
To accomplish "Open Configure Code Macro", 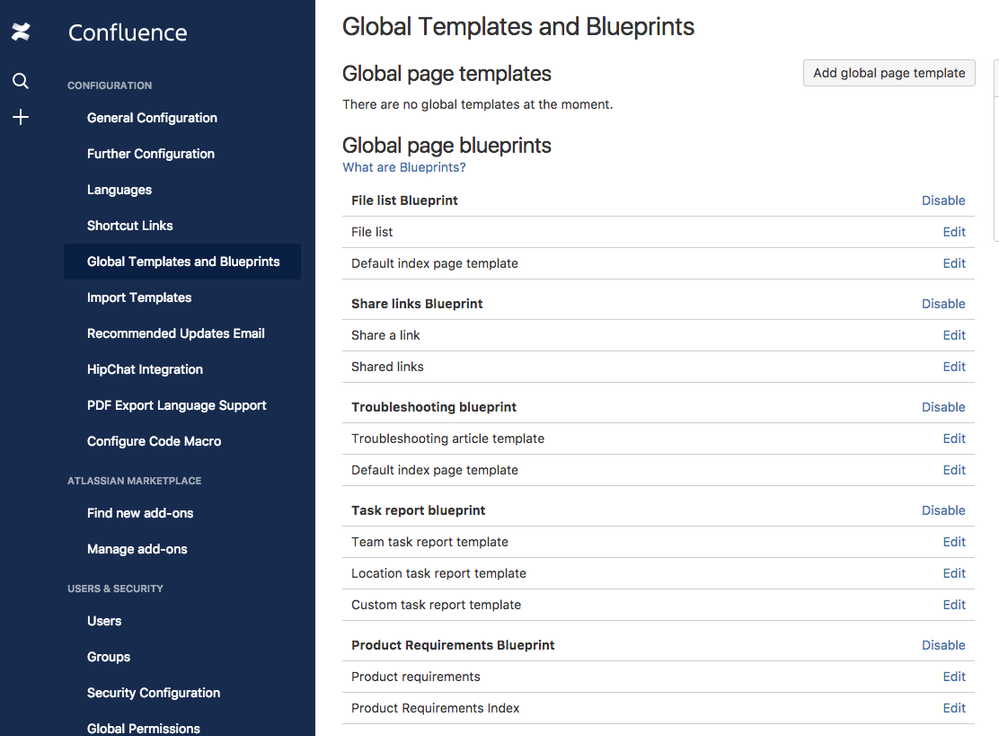I will pos(154,441).
